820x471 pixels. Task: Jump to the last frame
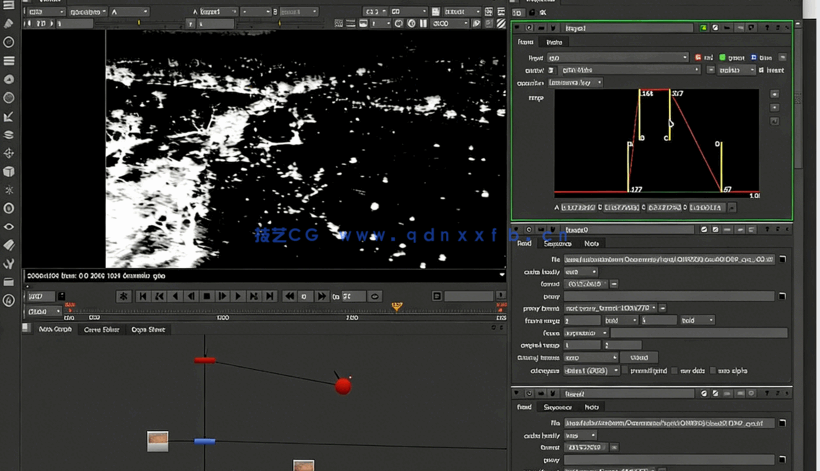pos(270,296)
